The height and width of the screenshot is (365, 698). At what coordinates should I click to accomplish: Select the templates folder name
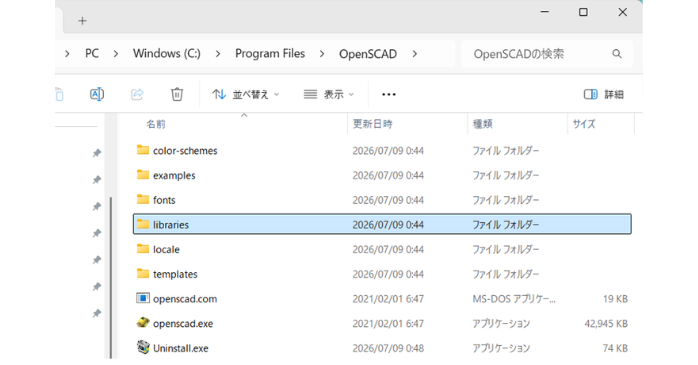pos(175,274)
